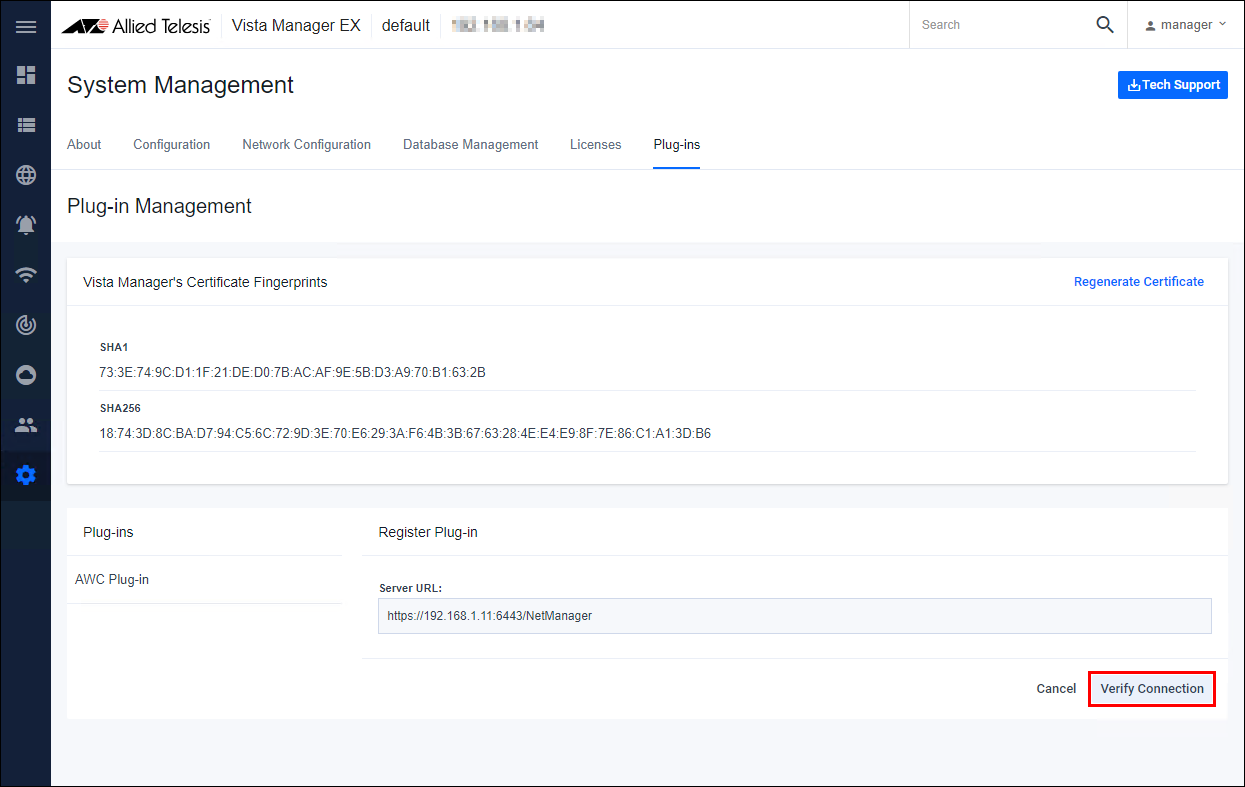Open the Database Management tab
Image resolution: width=1245 pixels, height=787 pixels.
[470, 145]
